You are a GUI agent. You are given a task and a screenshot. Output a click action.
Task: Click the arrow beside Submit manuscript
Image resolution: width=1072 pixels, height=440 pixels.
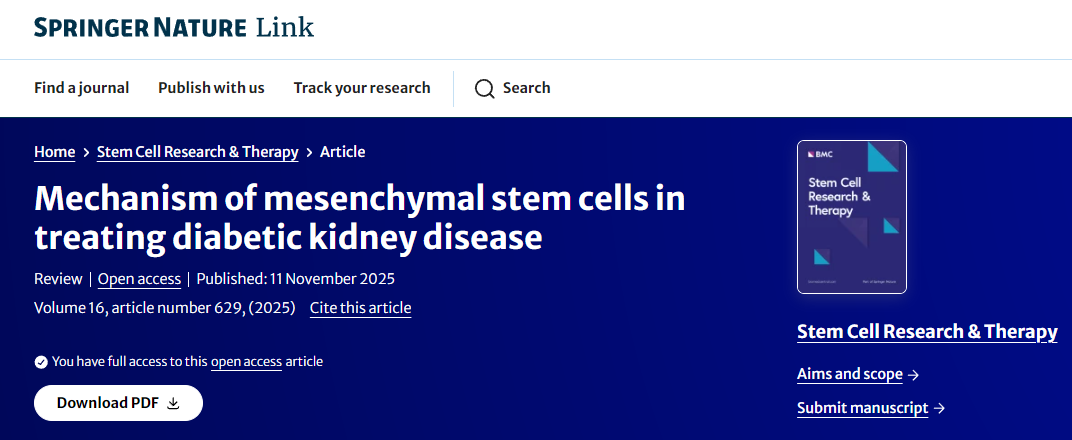[x=939, y=408]
